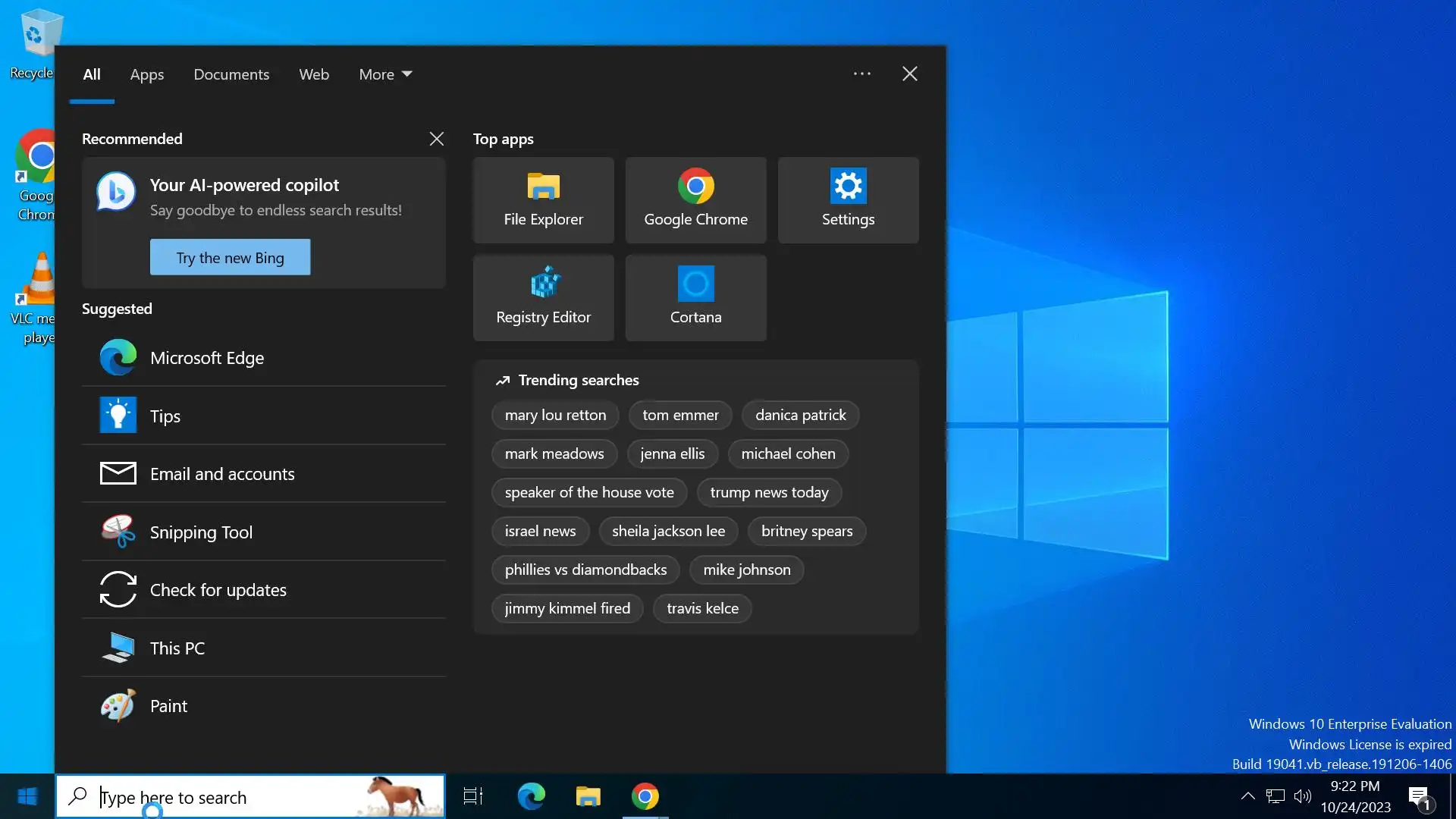Screen dimensions: 1456x819
Task: Open File Explorer tile in Top apps
Action: point(543,200)
